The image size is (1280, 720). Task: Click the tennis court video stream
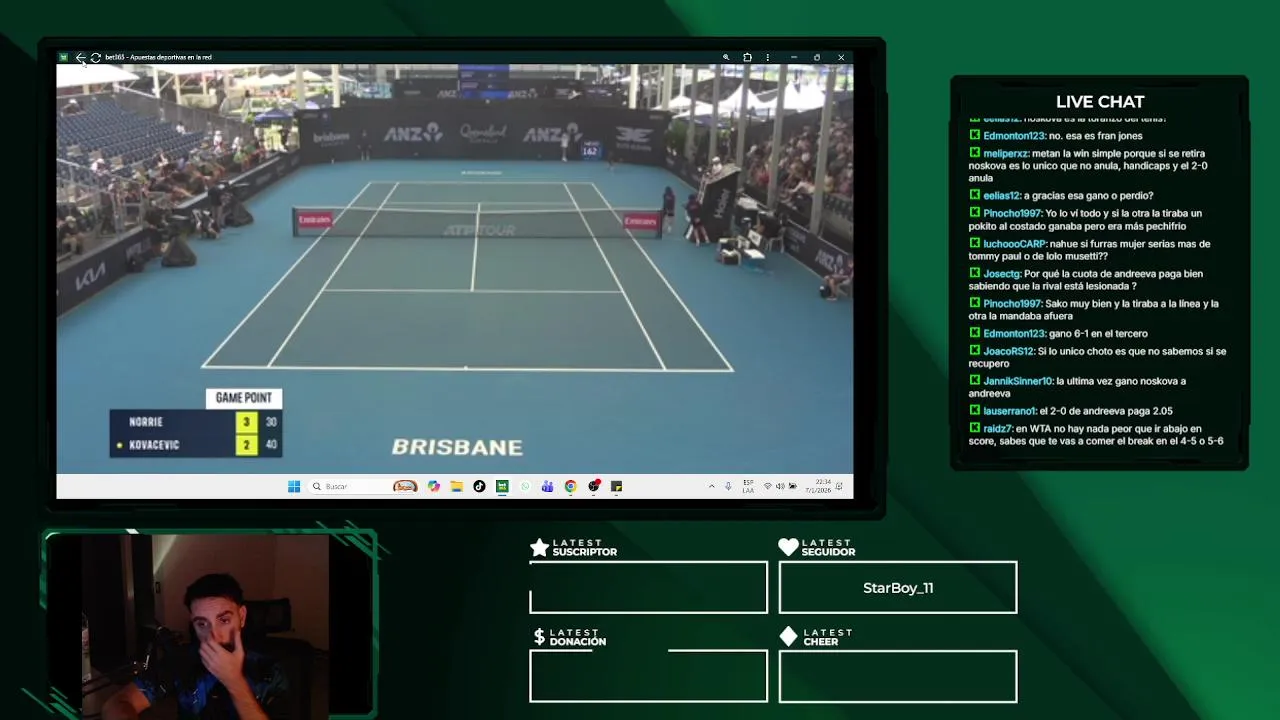point(455,270)
